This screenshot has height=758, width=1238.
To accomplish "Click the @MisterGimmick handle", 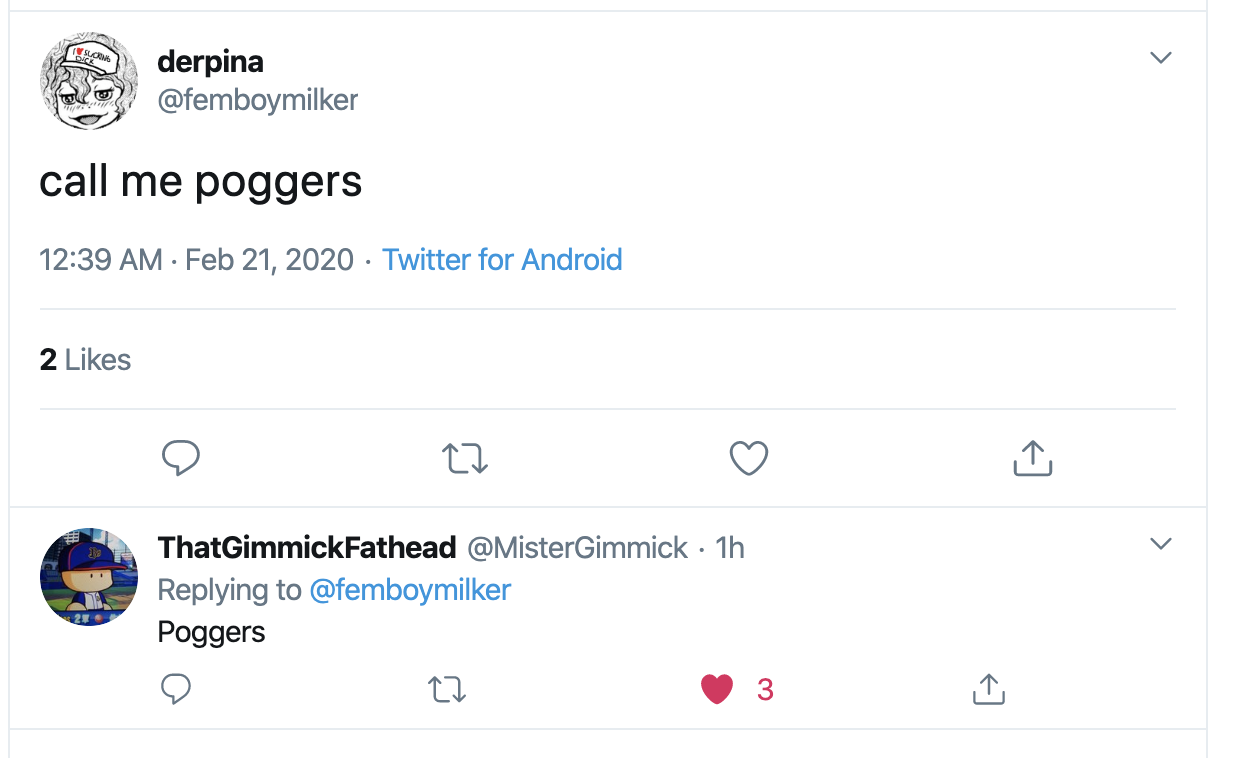I will coord(577,548).
